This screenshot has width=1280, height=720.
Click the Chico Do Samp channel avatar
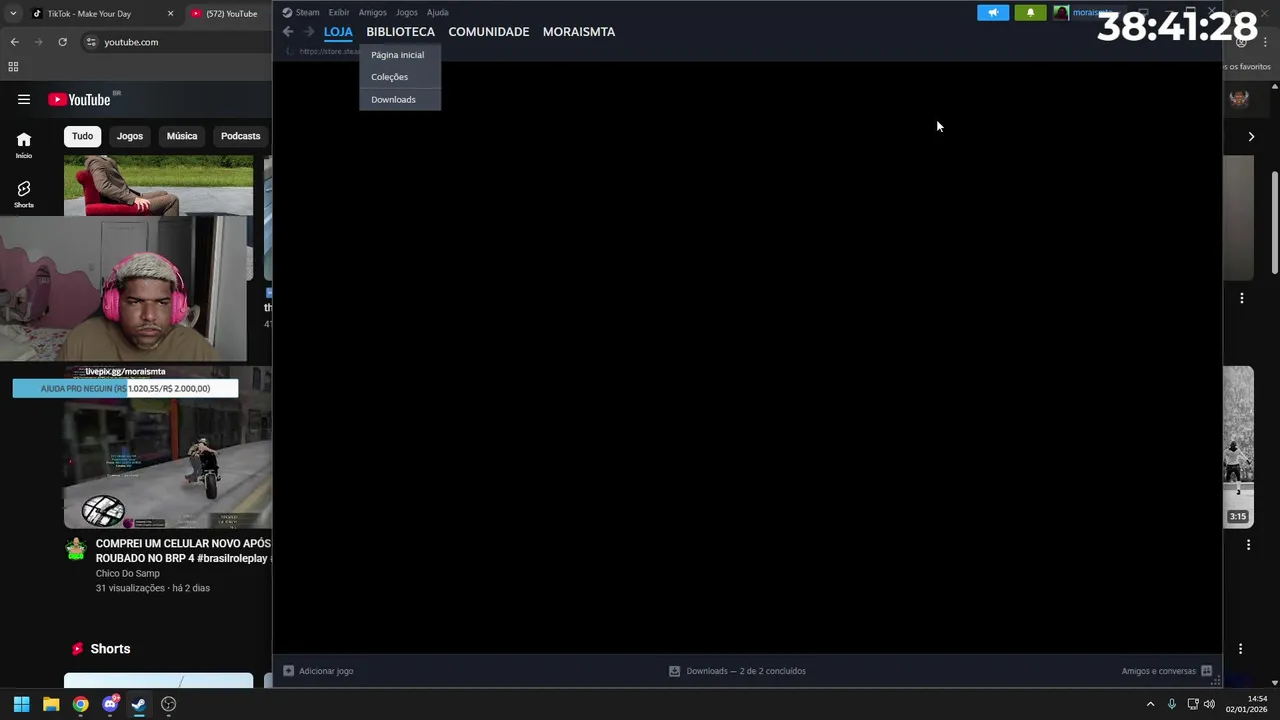tap(76, 549)
